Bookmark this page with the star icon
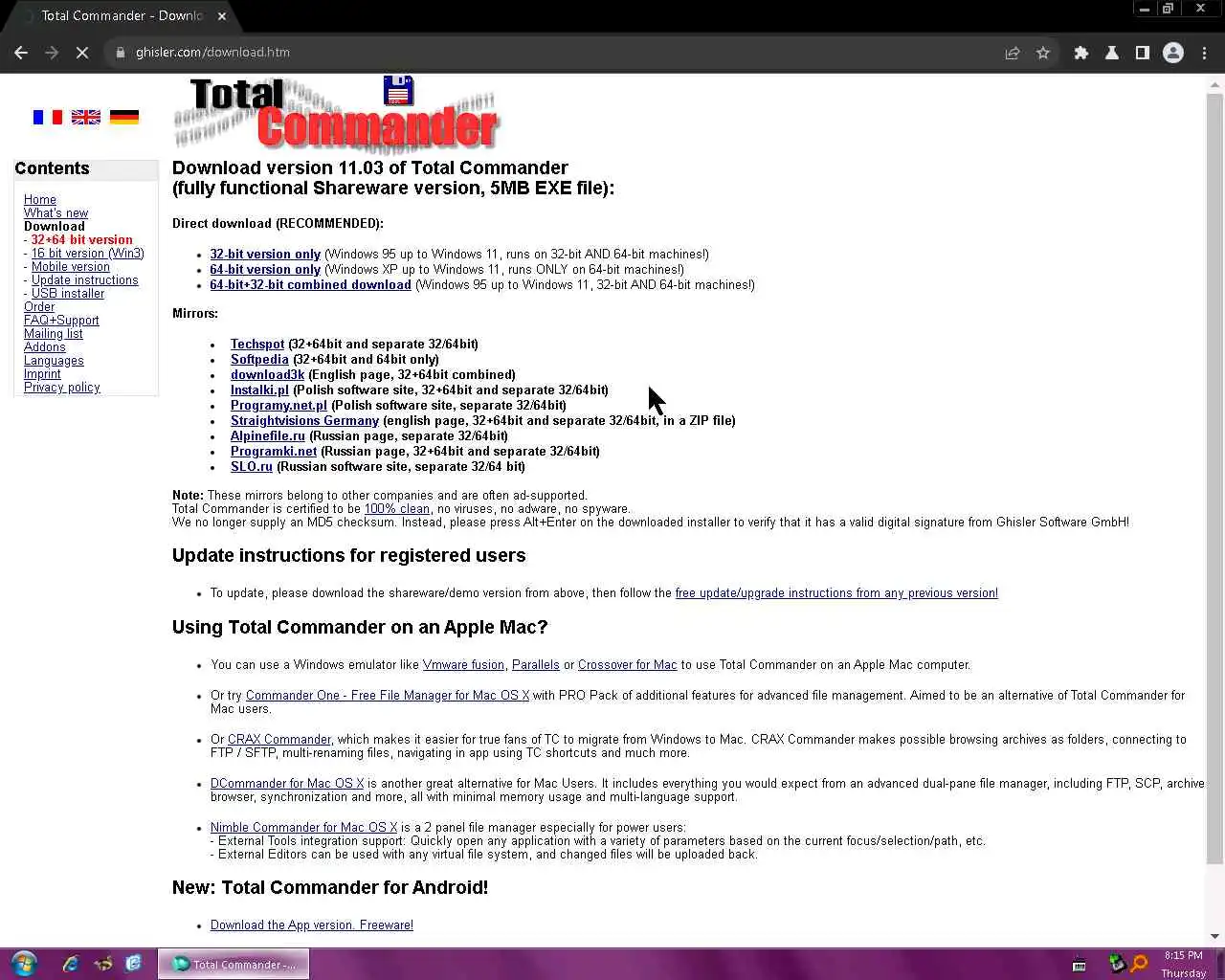The width and height of the screenshot is (1225, 980). pyautogui.click(x=1043, y=53)
